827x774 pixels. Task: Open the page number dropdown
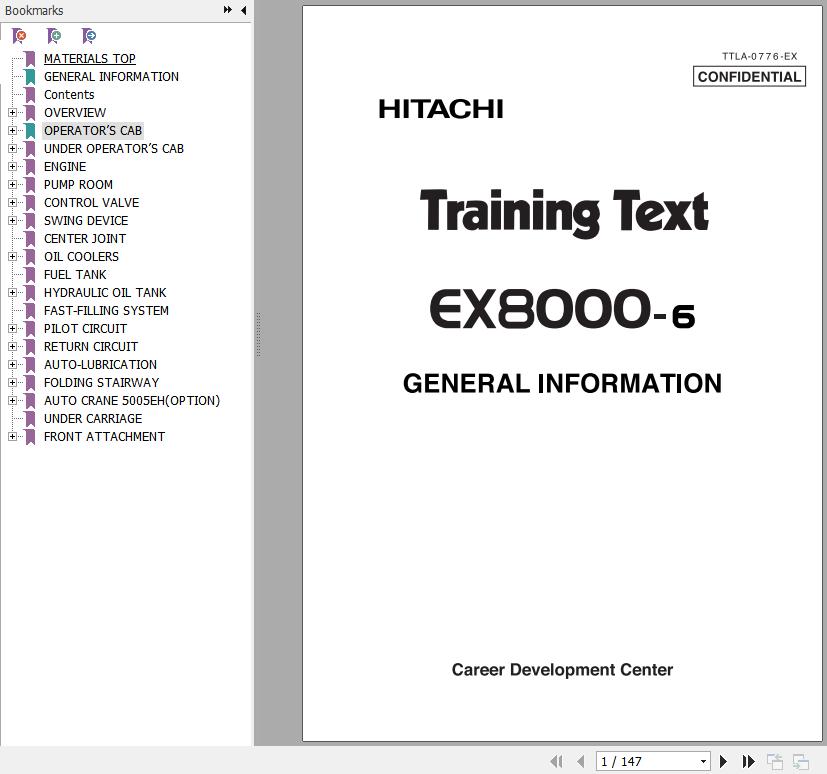click(x=703, y=761)
